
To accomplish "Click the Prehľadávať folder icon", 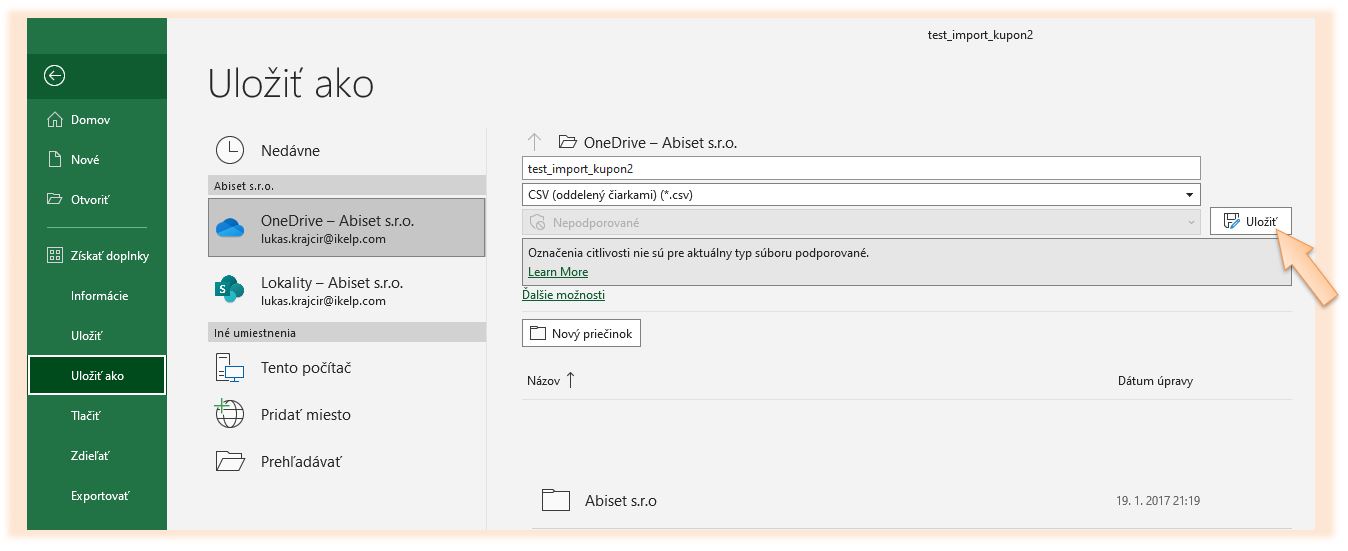I will [x=230, y=461].
